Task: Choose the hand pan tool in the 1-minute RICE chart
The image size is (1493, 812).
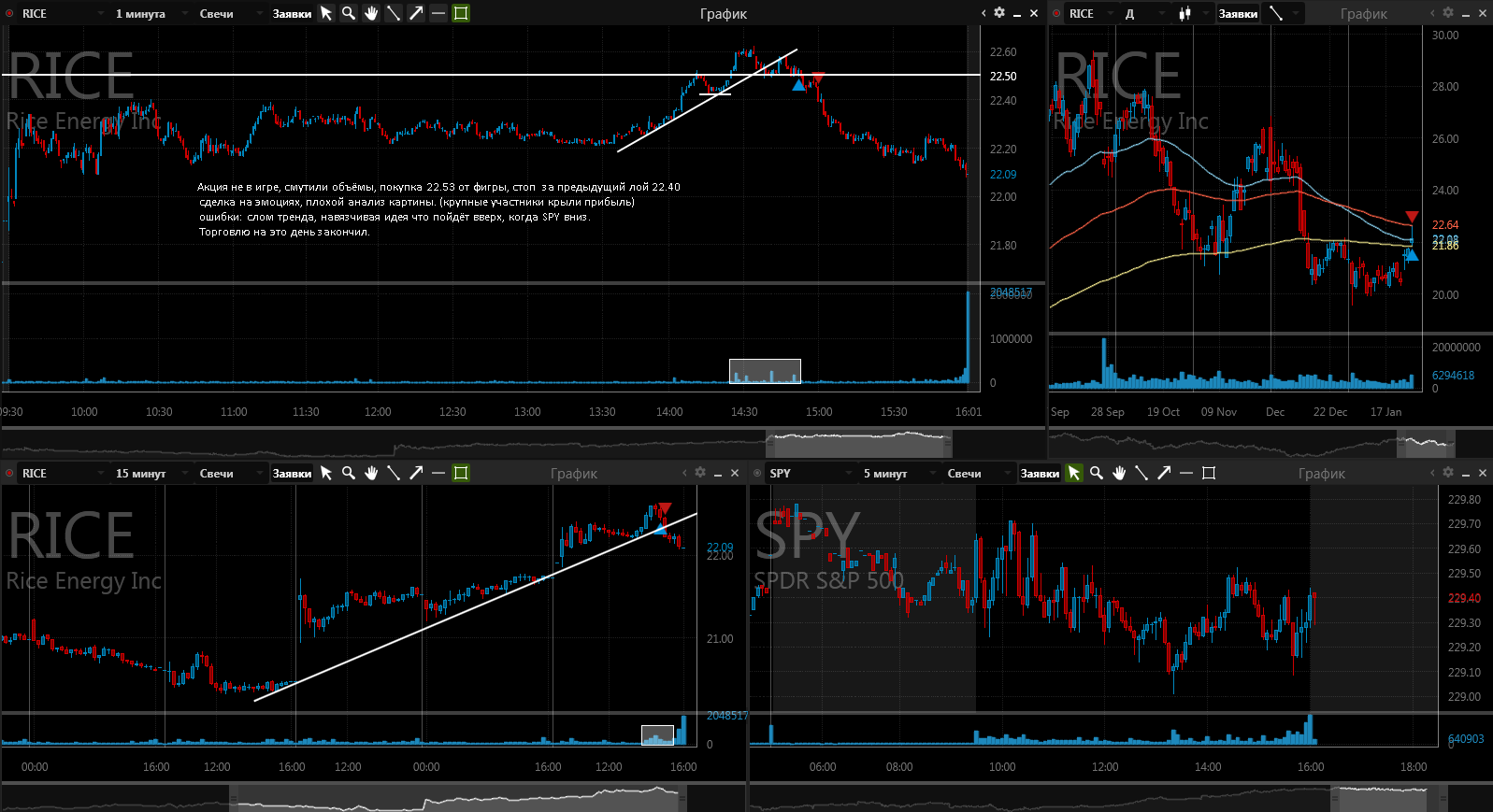Action: tap(371, 13)
